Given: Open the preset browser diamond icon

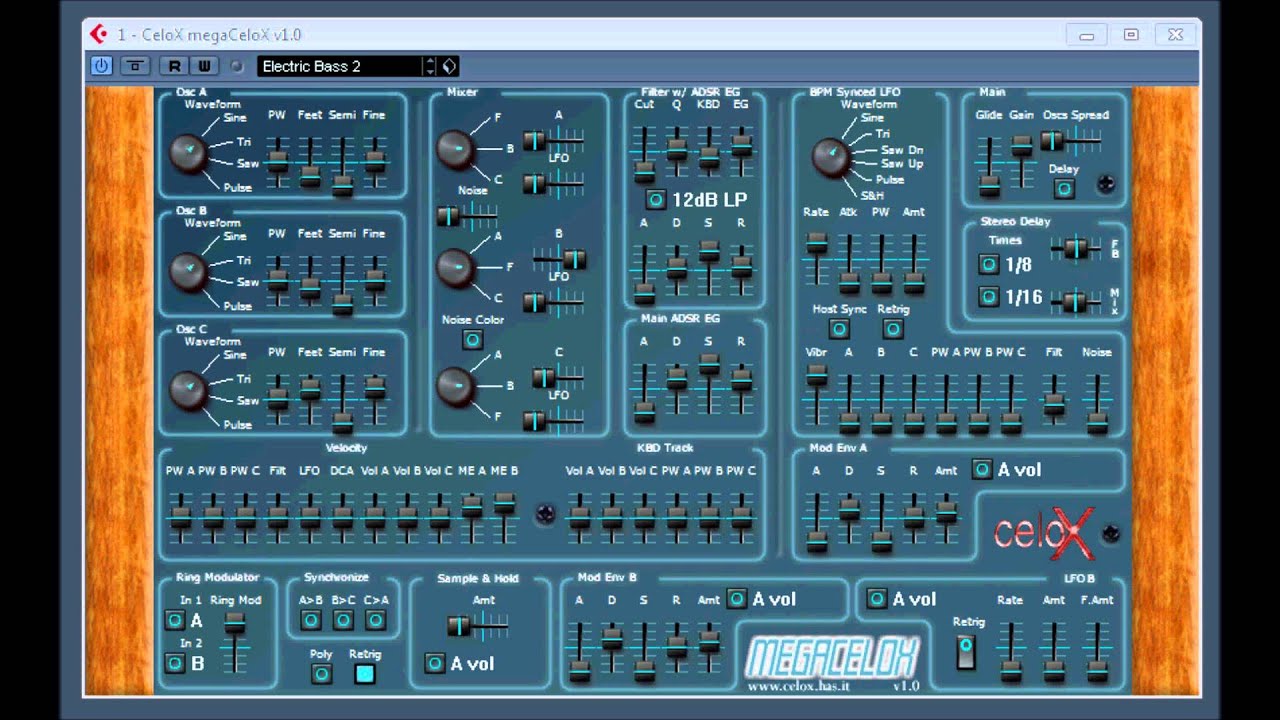Looking at the screenshot, I should pyautogui.click(x=449, y=66).
